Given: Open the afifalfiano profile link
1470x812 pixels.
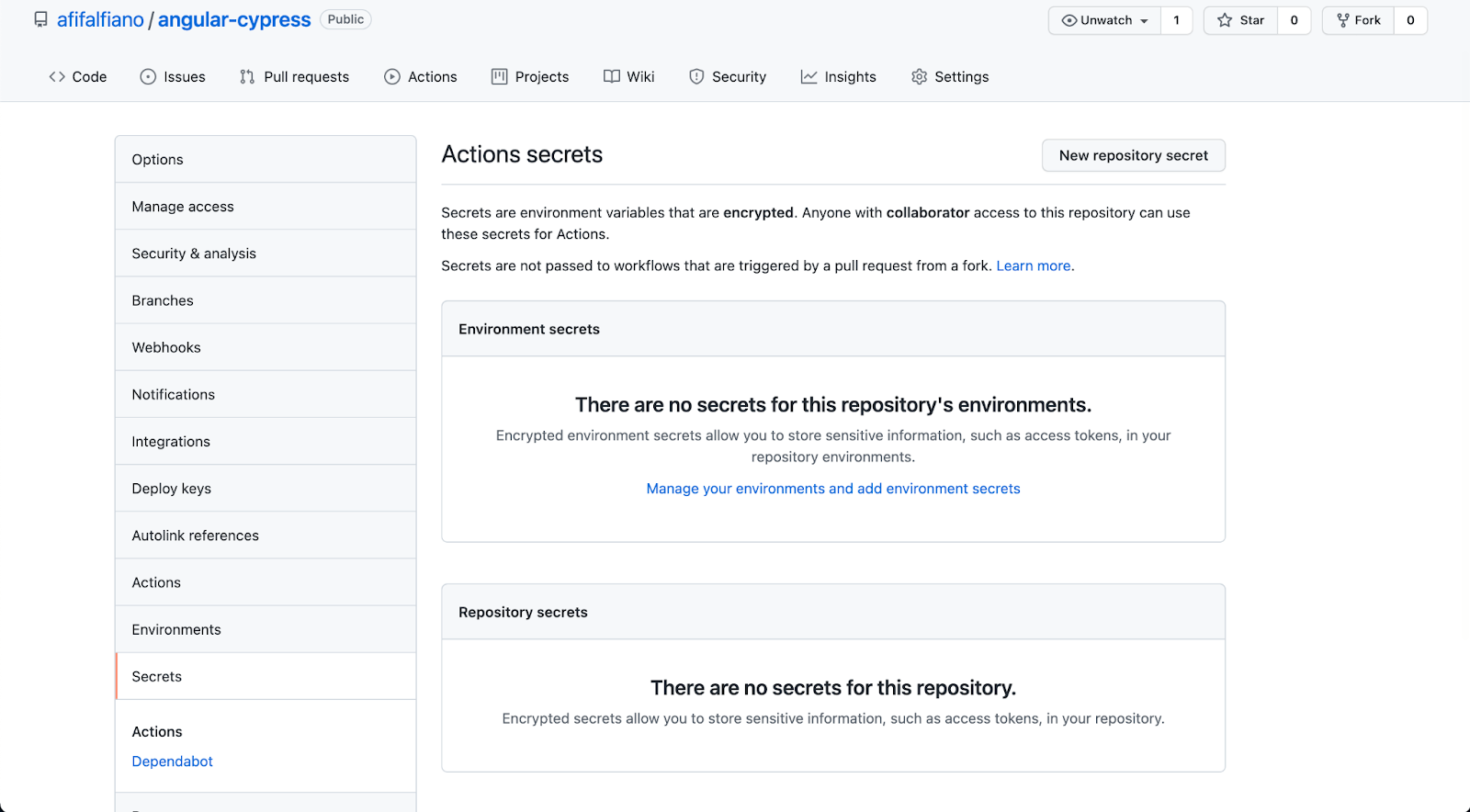Looking at the screenshot, I should click(100, 20).
